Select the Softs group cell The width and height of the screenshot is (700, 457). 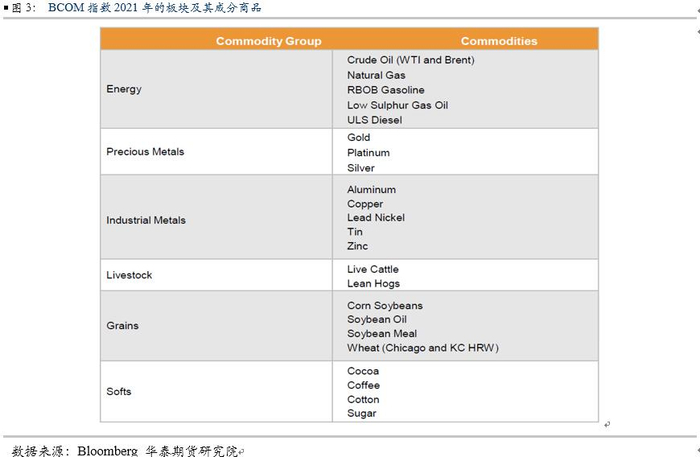click(119, 391)
